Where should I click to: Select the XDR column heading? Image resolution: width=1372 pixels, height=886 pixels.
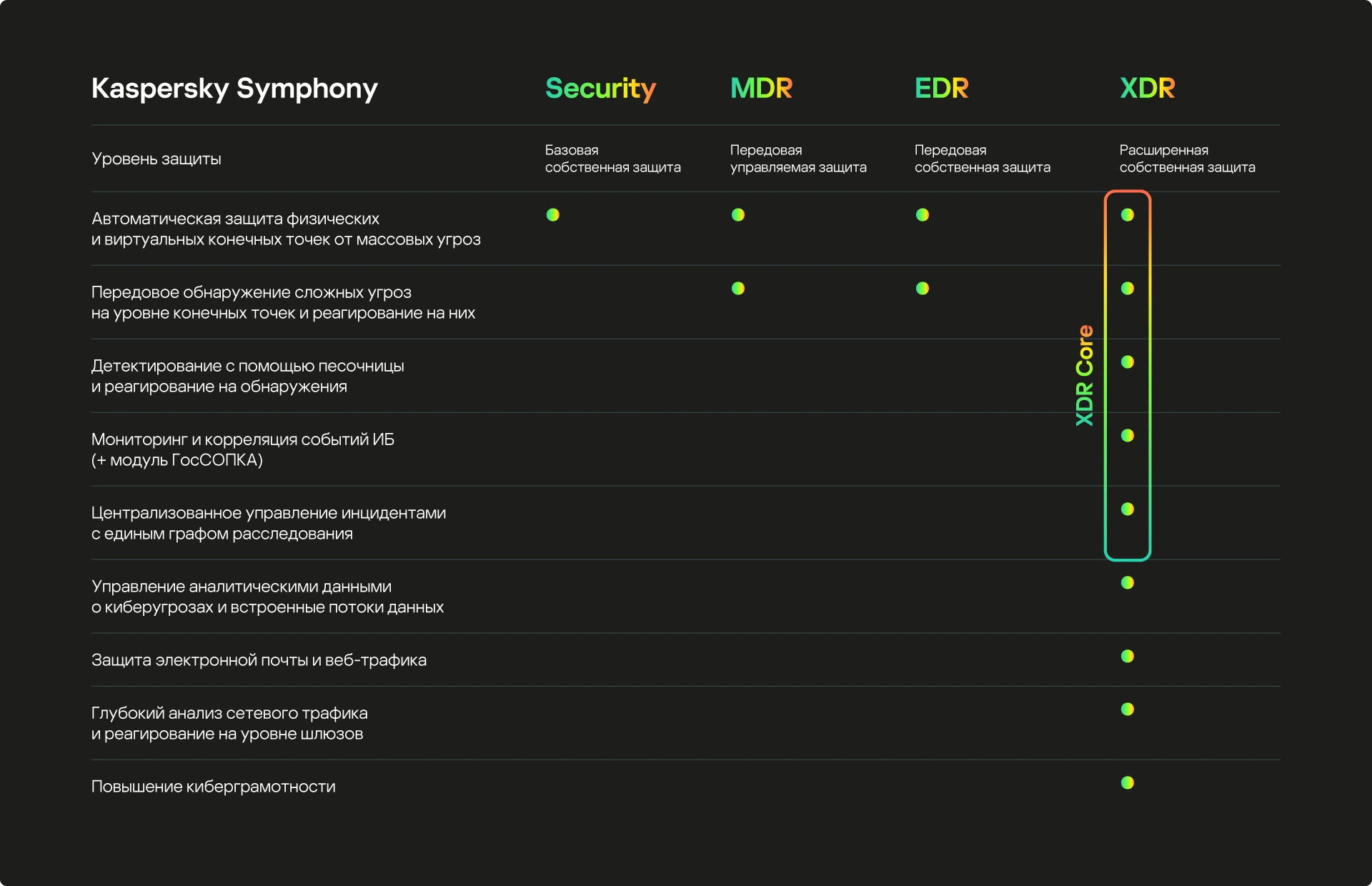[x=1147, y=88]
